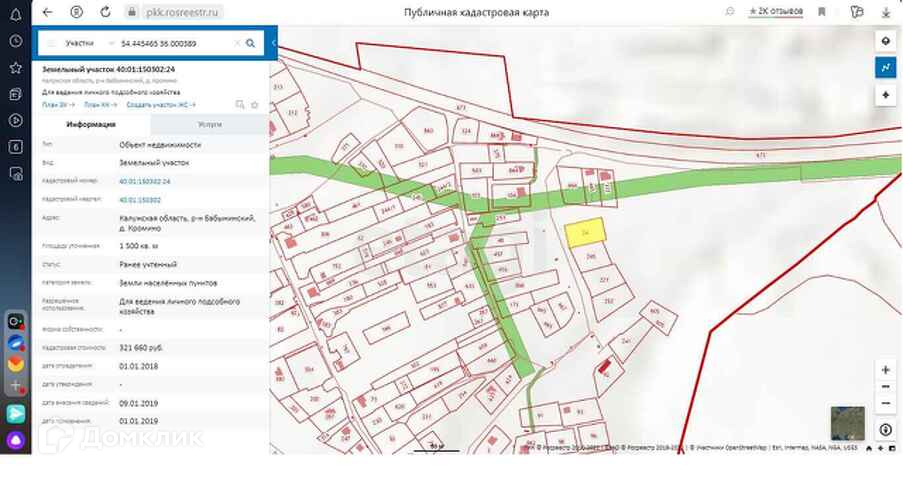Click the page bookmark icon in browser bar
Viewport: 903px width, 480px height.
coord(822,12)
